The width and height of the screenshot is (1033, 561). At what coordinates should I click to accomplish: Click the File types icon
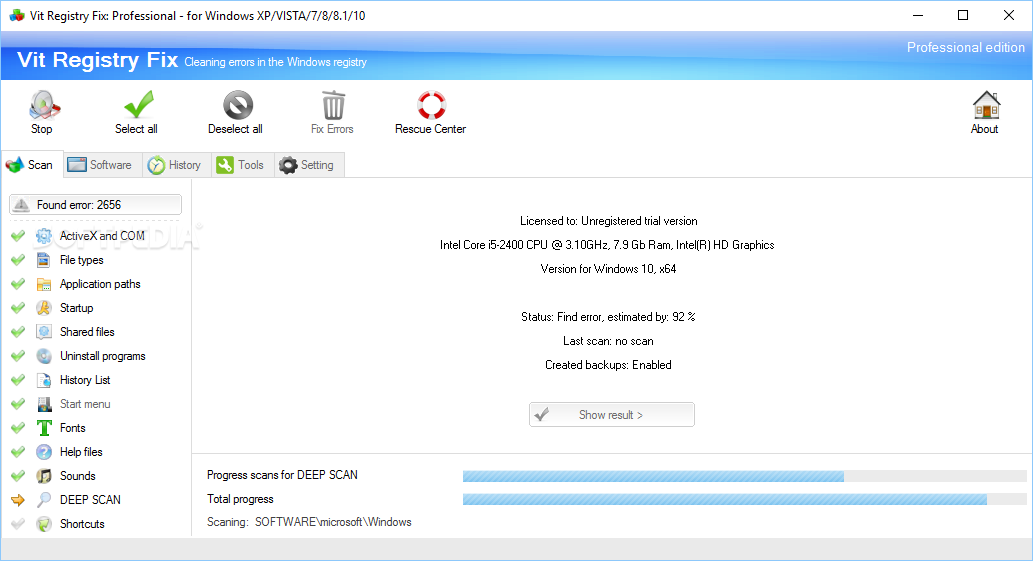point(43,260)
